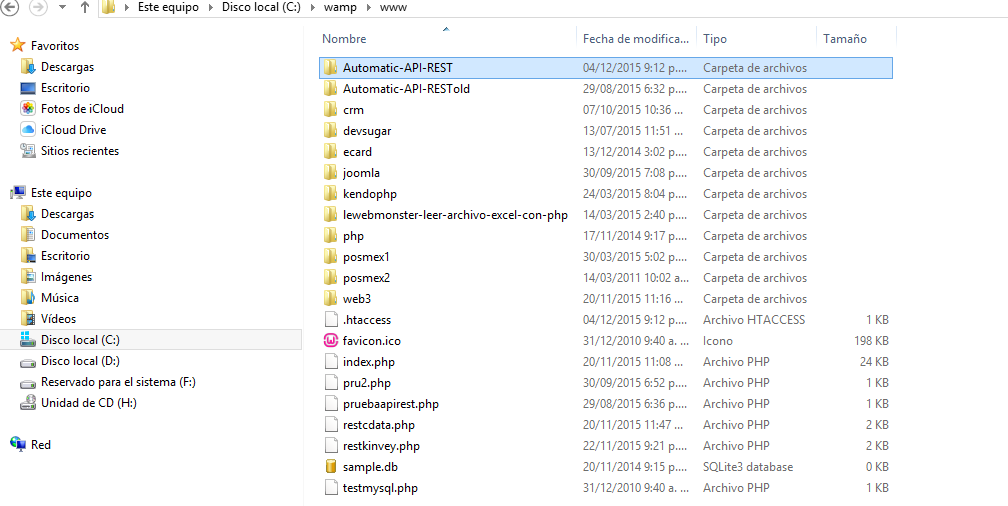
Task: Open Música folder icon in sidebar
Action: pyautogui.click(x=28, y=298)
